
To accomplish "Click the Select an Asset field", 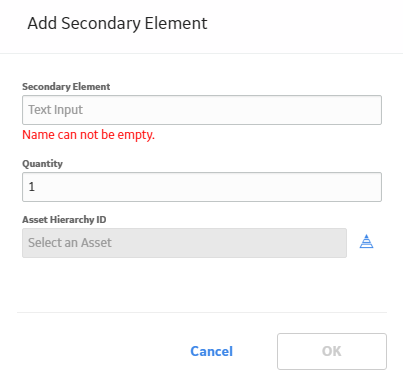I will 184,243.
